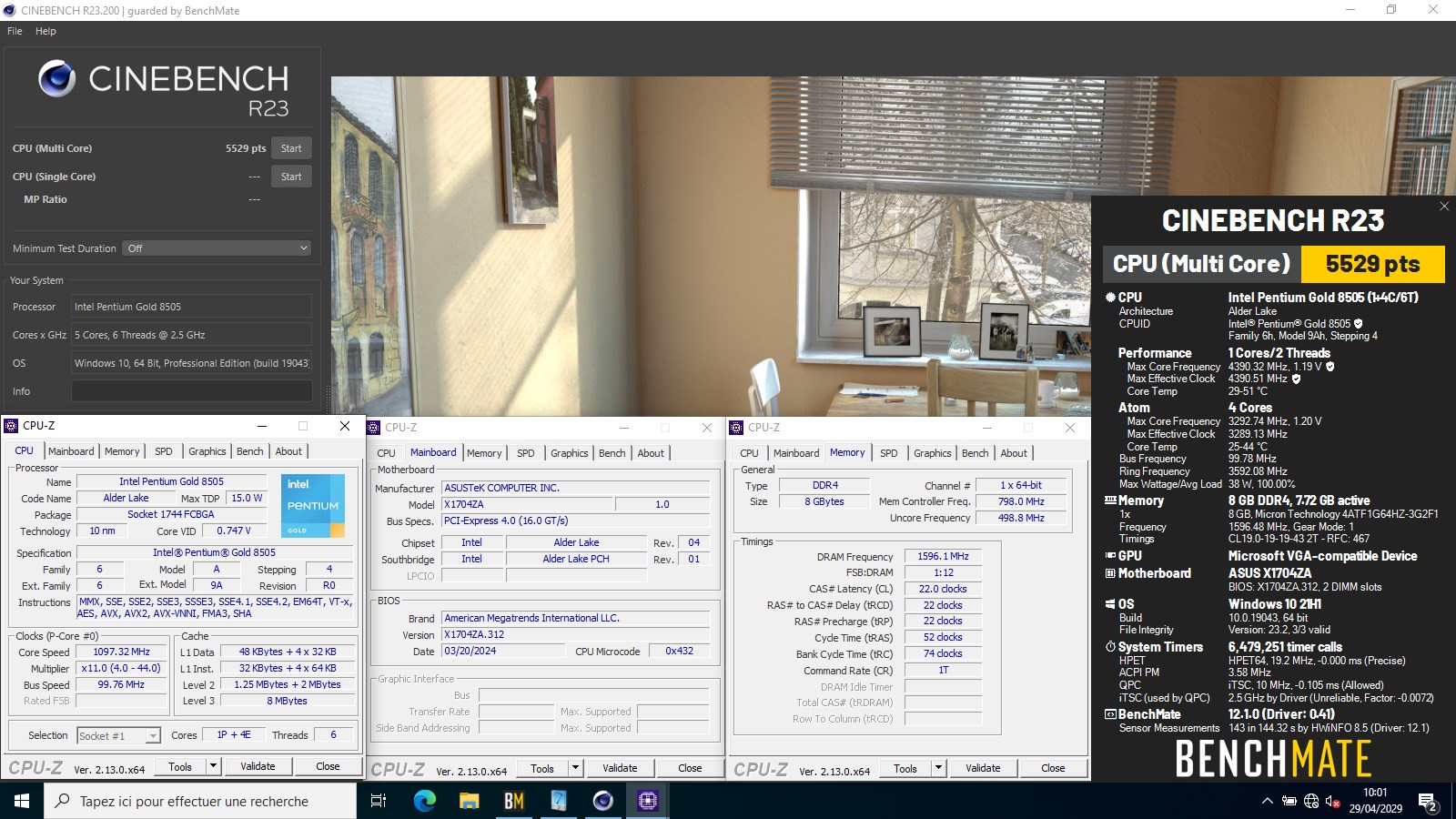
Task: Start the CPU Single Core test
Action: pyautogui.click(x=291, y=177)
